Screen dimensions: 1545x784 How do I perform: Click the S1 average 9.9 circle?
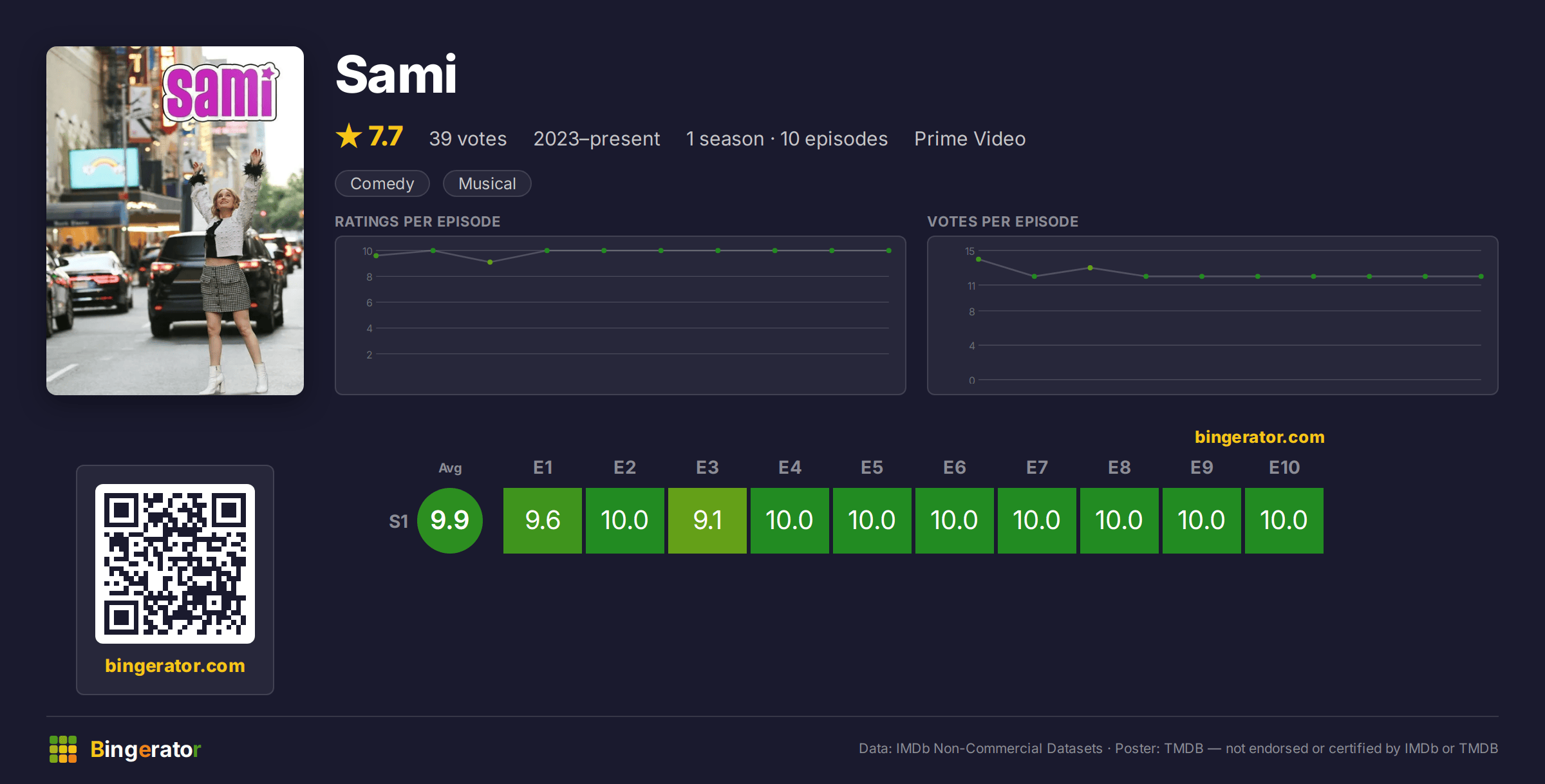tap(450, 520)
